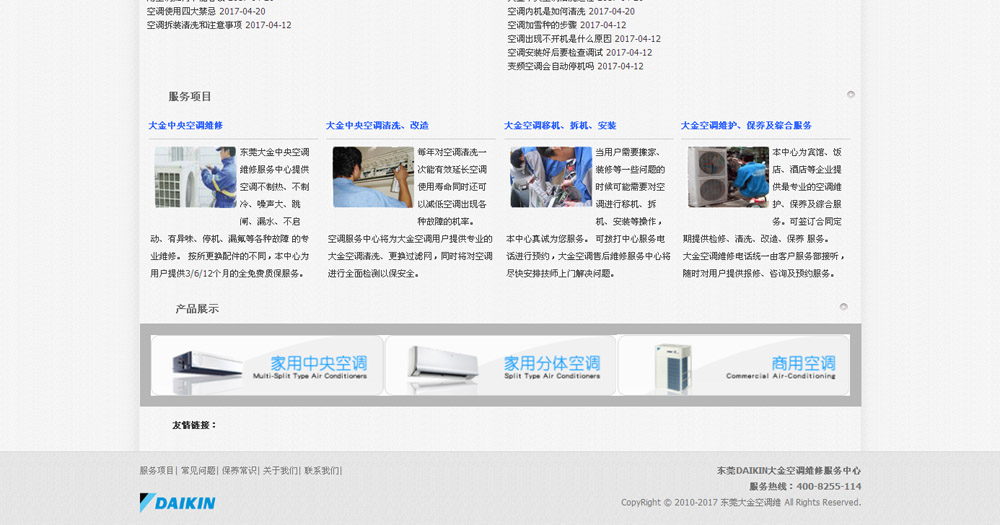Open 大金中央空调清洗、改造 service heading
Image resolution: width=1000 pixels, height=525 pixels.
click(377, 126)
